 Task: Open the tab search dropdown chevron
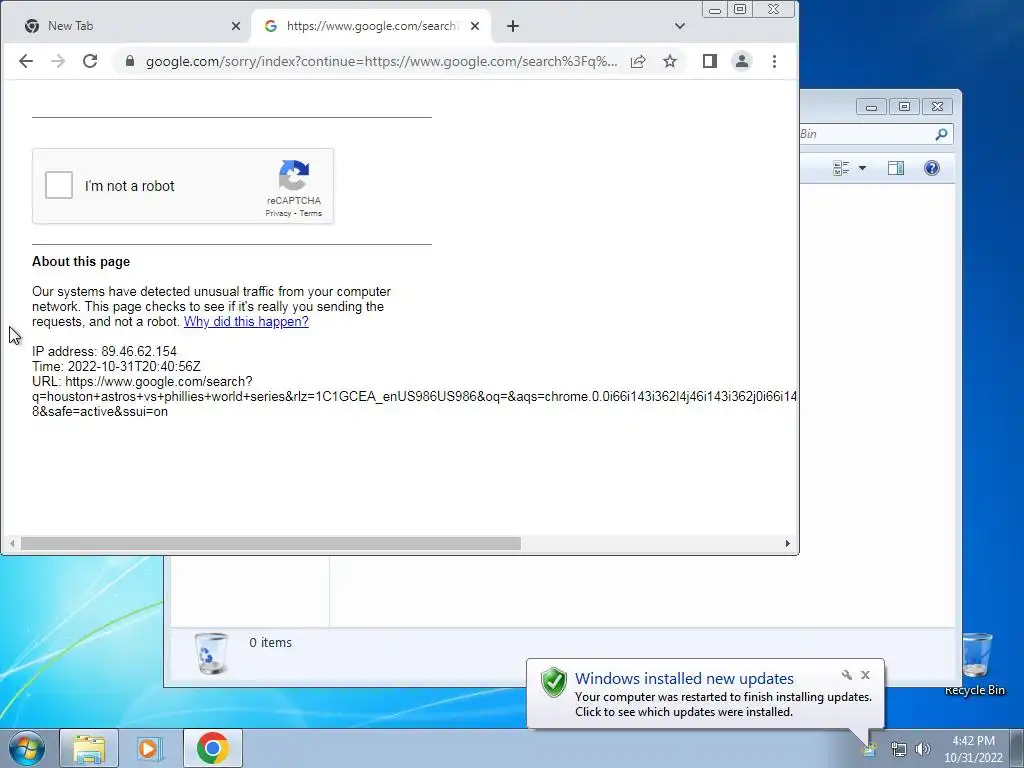pos(680,26)
